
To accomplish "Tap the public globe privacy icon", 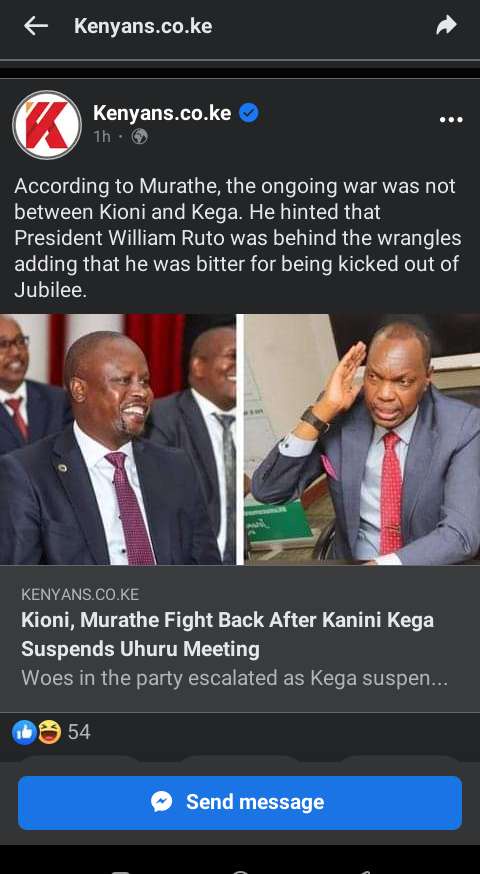I will coord(139,137).
